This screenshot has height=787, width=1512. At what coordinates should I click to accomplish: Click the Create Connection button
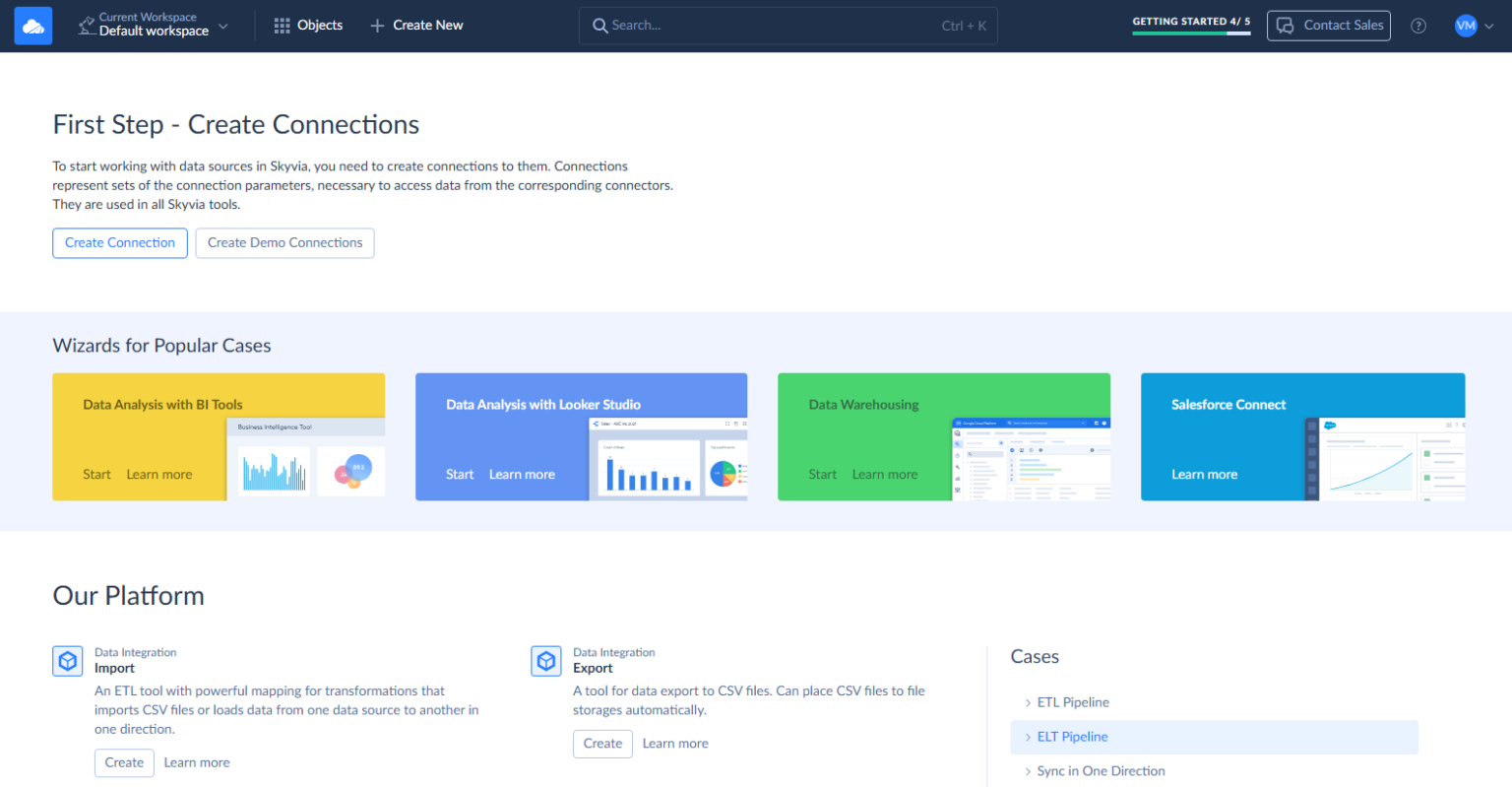pyautogui.click(x=119, y=243)
